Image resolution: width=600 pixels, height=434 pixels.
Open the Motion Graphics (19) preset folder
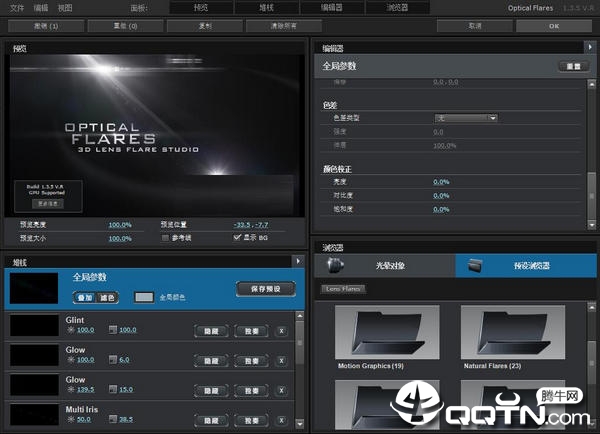[387, 332]
